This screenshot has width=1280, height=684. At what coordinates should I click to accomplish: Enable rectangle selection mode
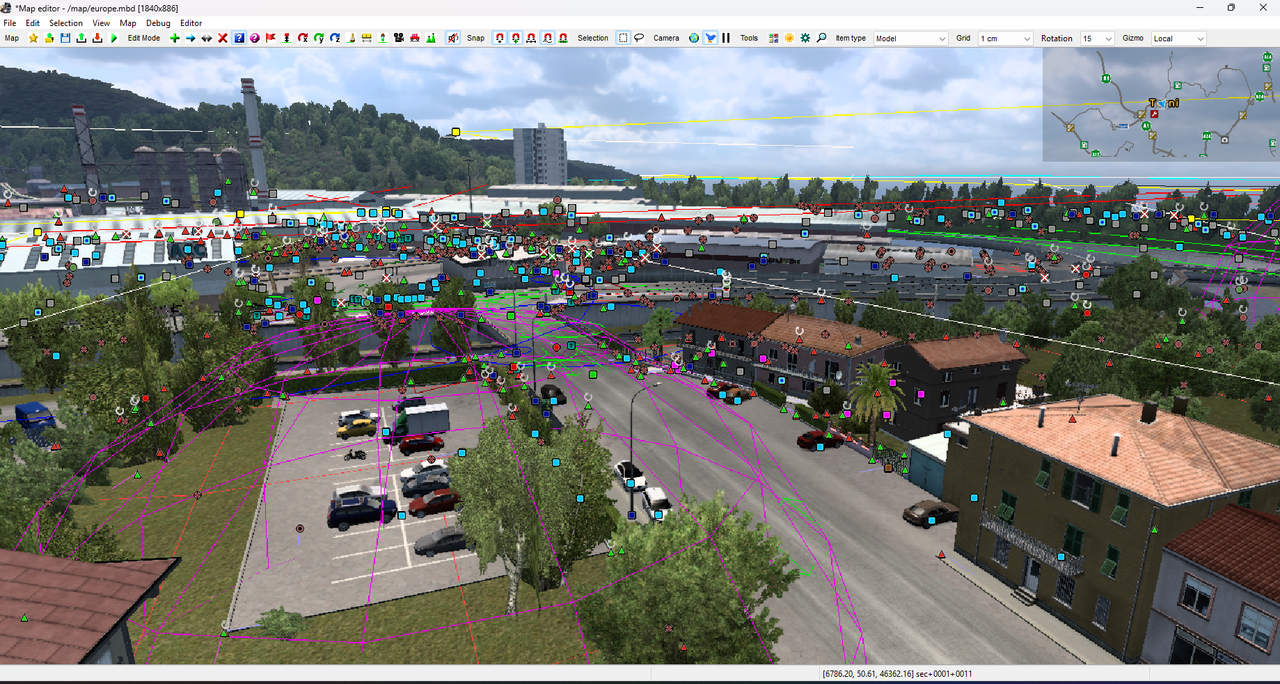point(623,38)
